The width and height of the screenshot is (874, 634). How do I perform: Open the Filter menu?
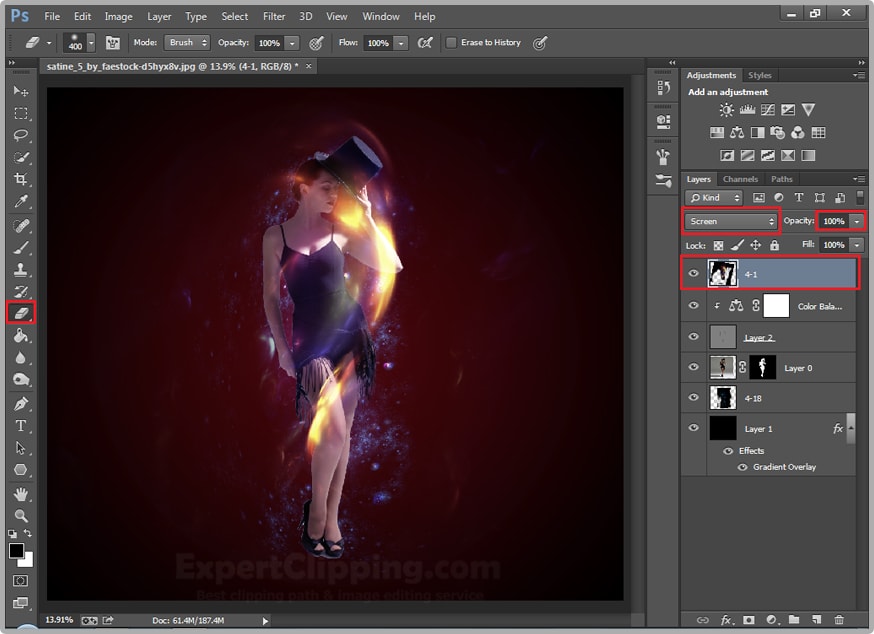tap(273, 16)
